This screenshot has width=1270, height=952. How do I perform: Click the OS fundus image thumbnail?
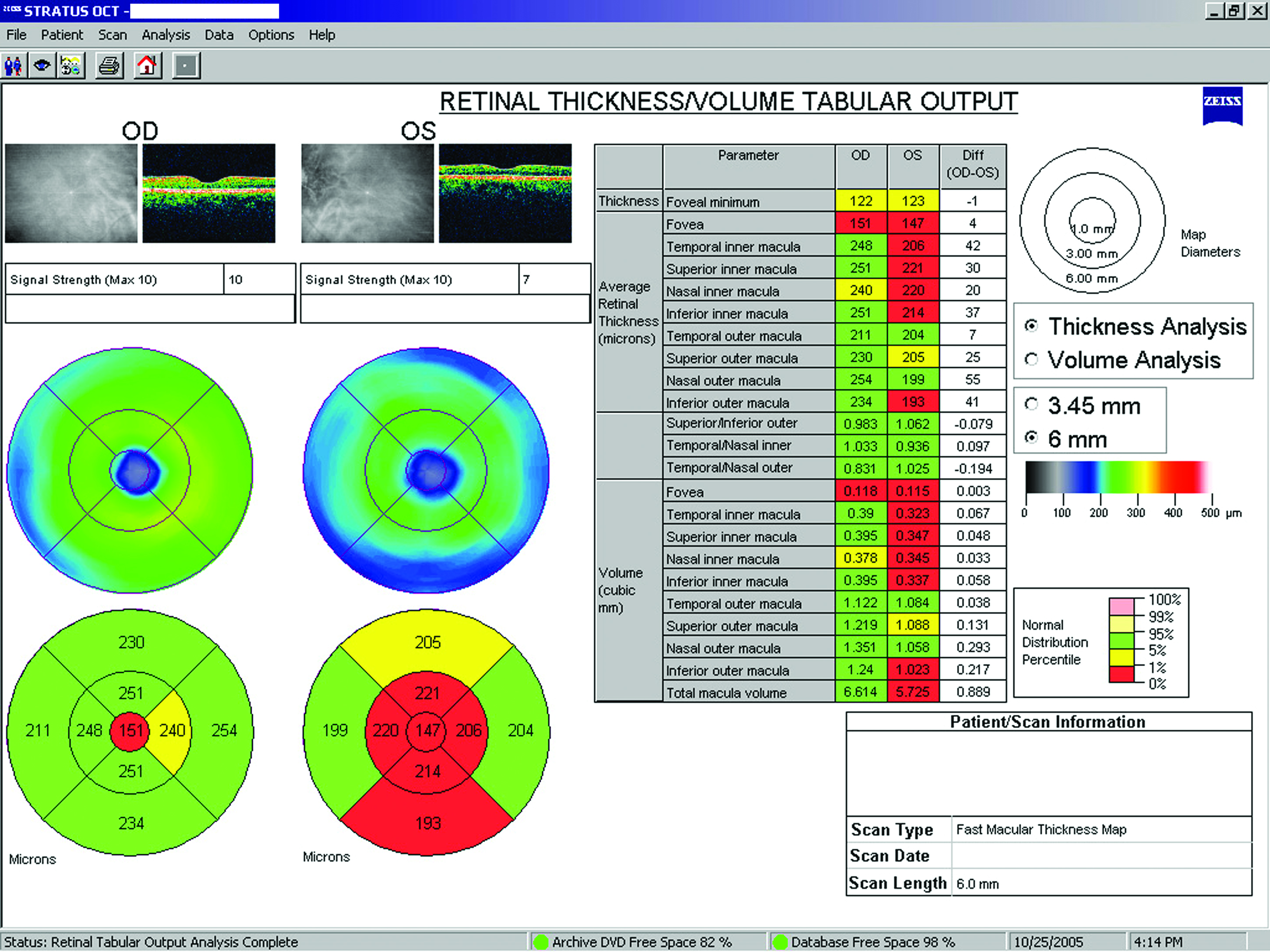click(367, 193)
